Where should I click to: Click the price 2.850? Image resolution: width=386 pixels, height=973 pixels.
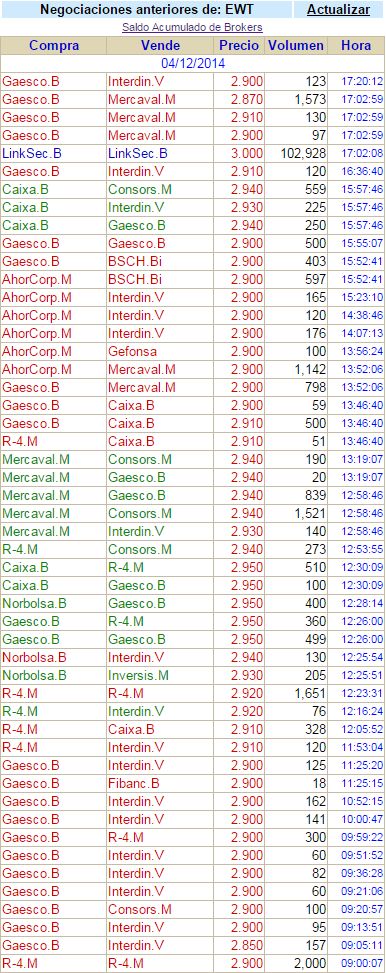[x=247, y=945]
